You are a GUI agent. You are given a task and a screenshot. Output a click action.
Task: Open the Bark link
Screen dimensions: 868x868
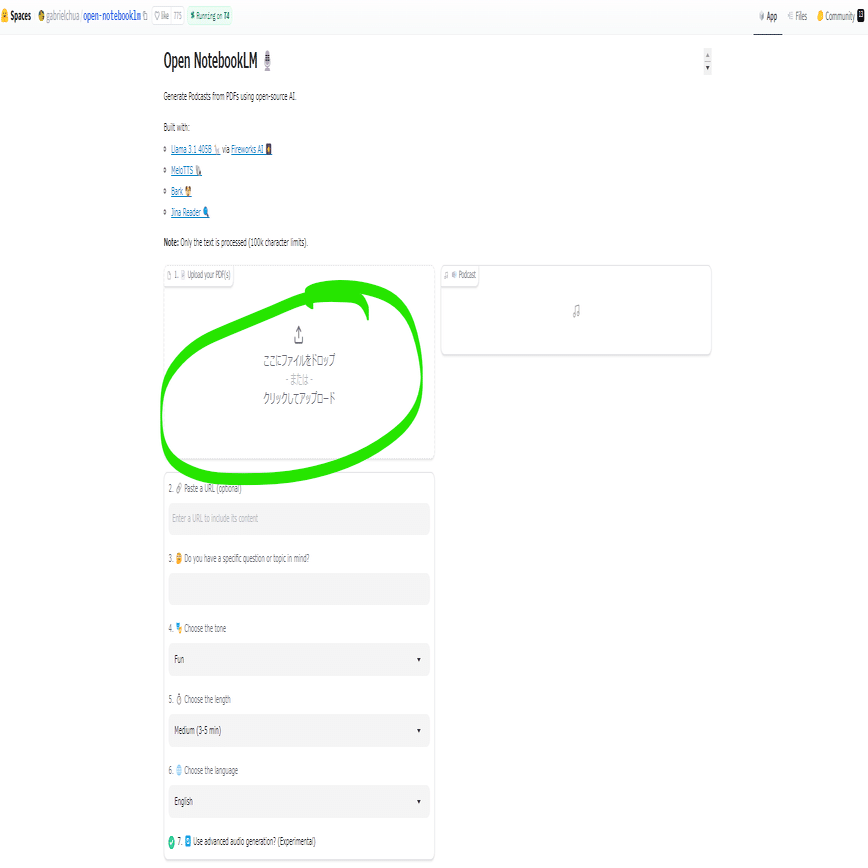(x=181, y=191)
